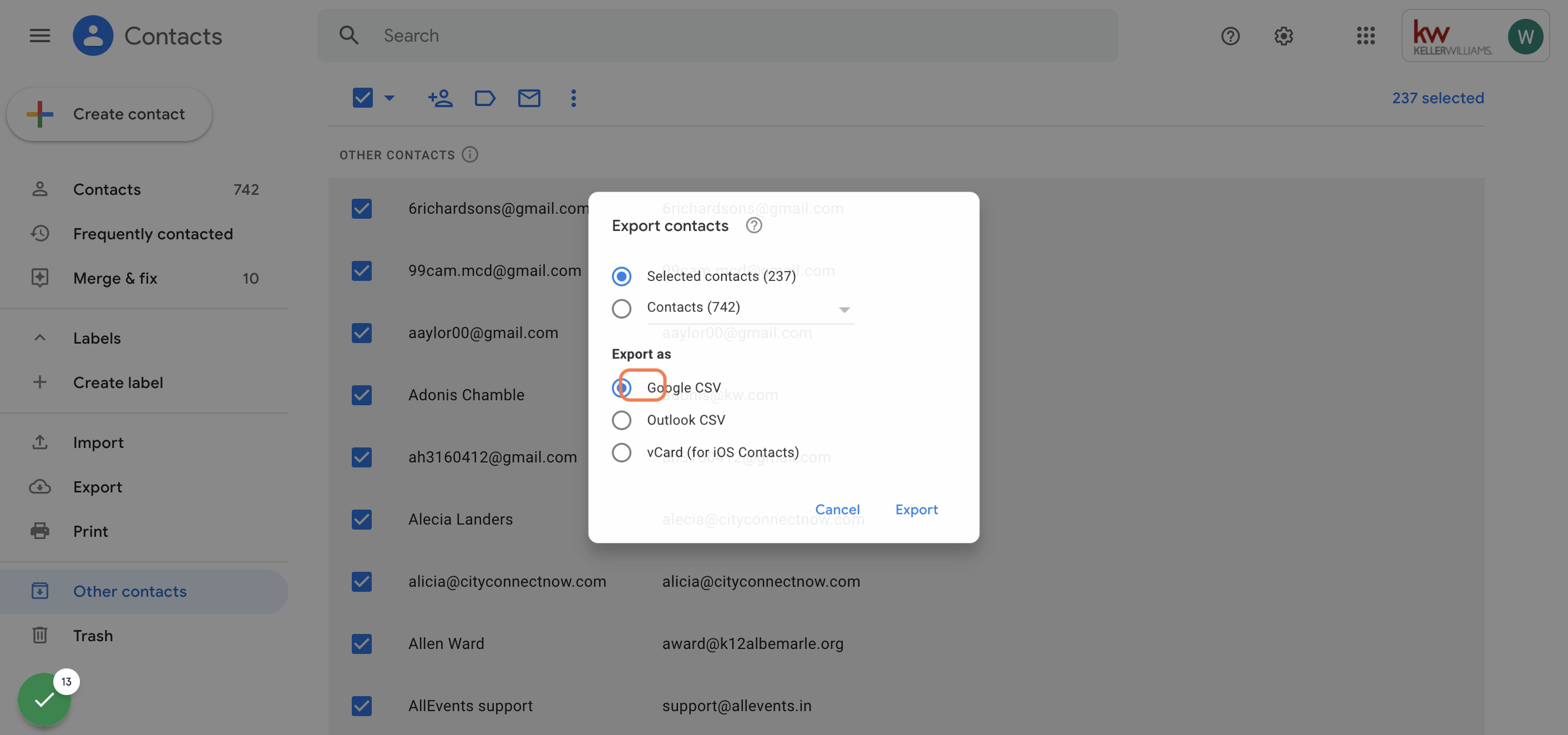Open the selection dropdown arrow next to checkbox
1568x735 pixels.
pos(390,98)
